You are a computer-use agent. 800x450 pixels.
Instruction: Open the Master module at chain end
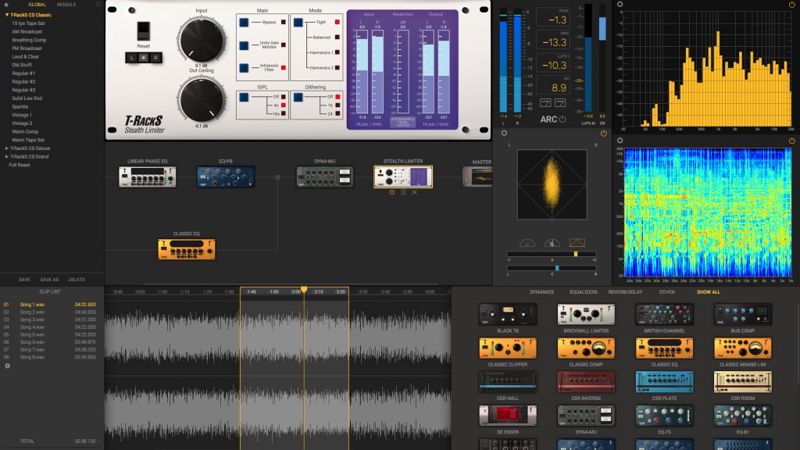tap(478, 177)
